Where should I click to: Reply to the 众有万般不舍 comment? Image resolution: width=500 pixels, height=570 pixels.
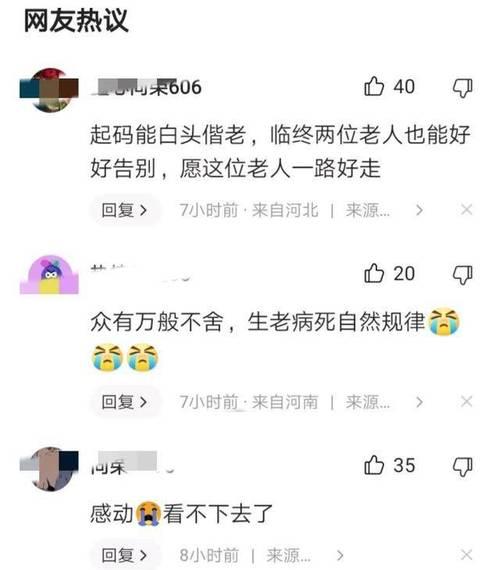pyautogui.click(x=124, y=402)
